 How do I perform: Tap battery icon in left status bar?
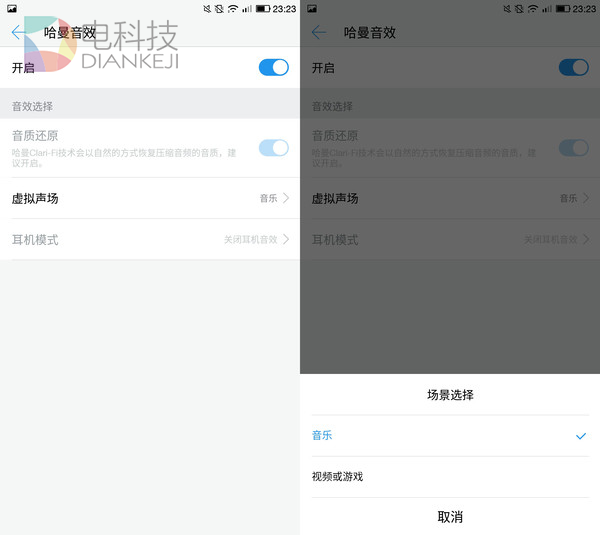click(x=263, y=8)
